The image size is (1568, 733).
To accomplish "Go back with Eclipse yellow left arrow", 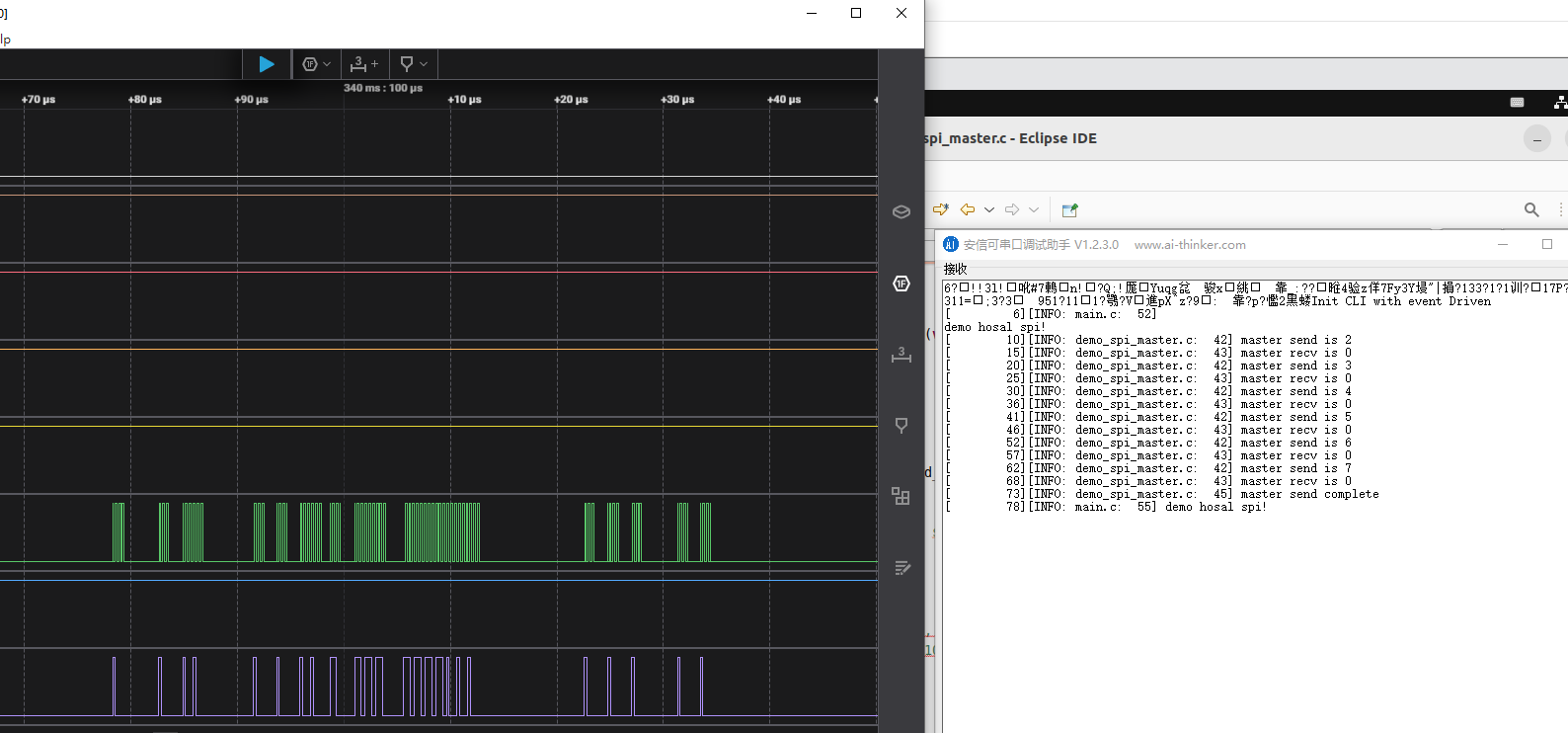I will coord(968,209).
